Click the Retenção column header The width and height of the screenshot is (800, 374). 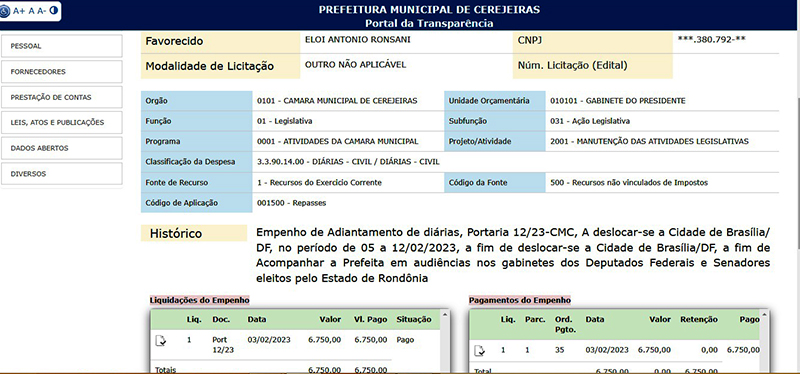coord(699,319)
